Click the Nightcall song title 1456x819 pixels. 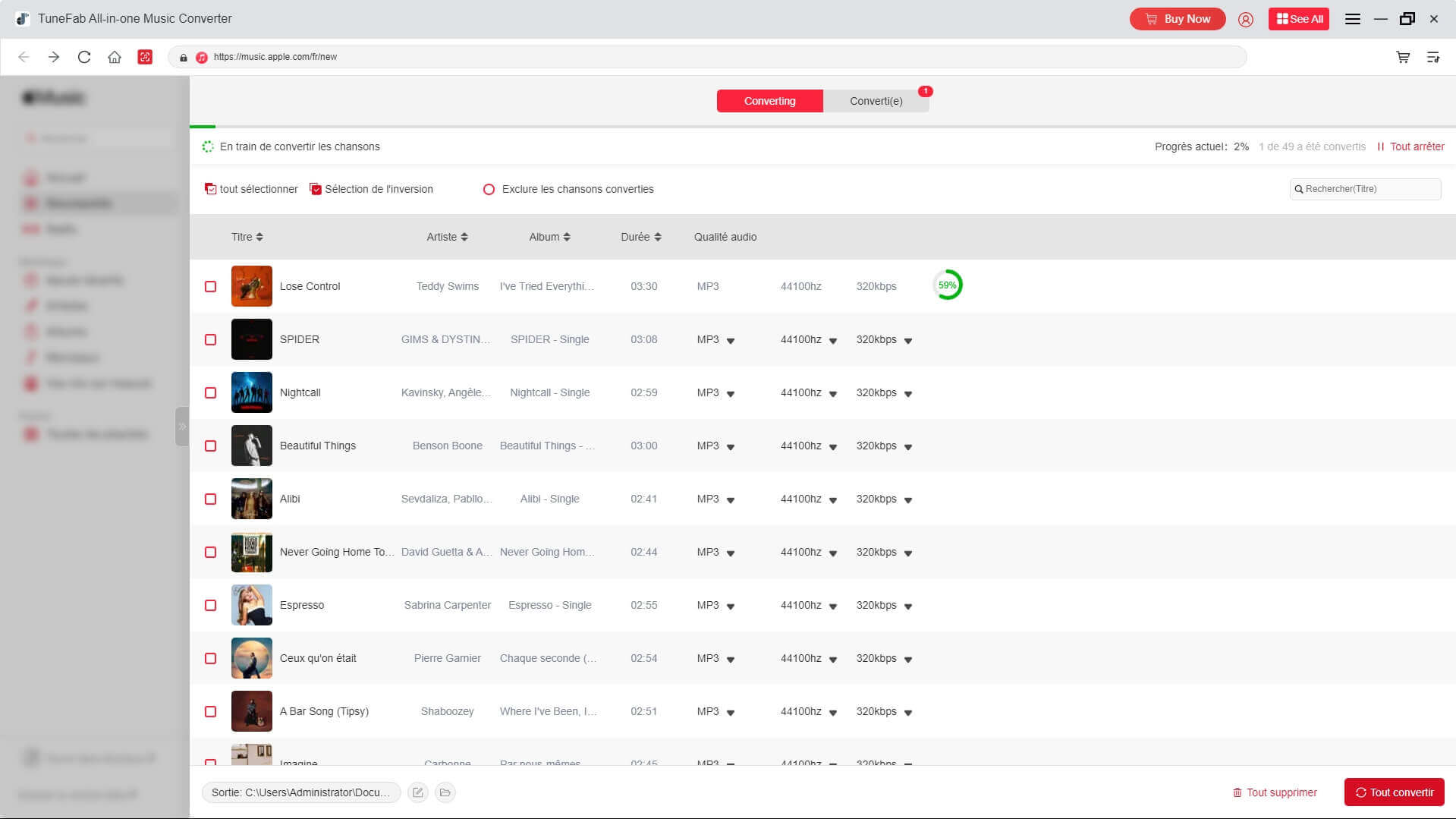(x=300, y=392)
